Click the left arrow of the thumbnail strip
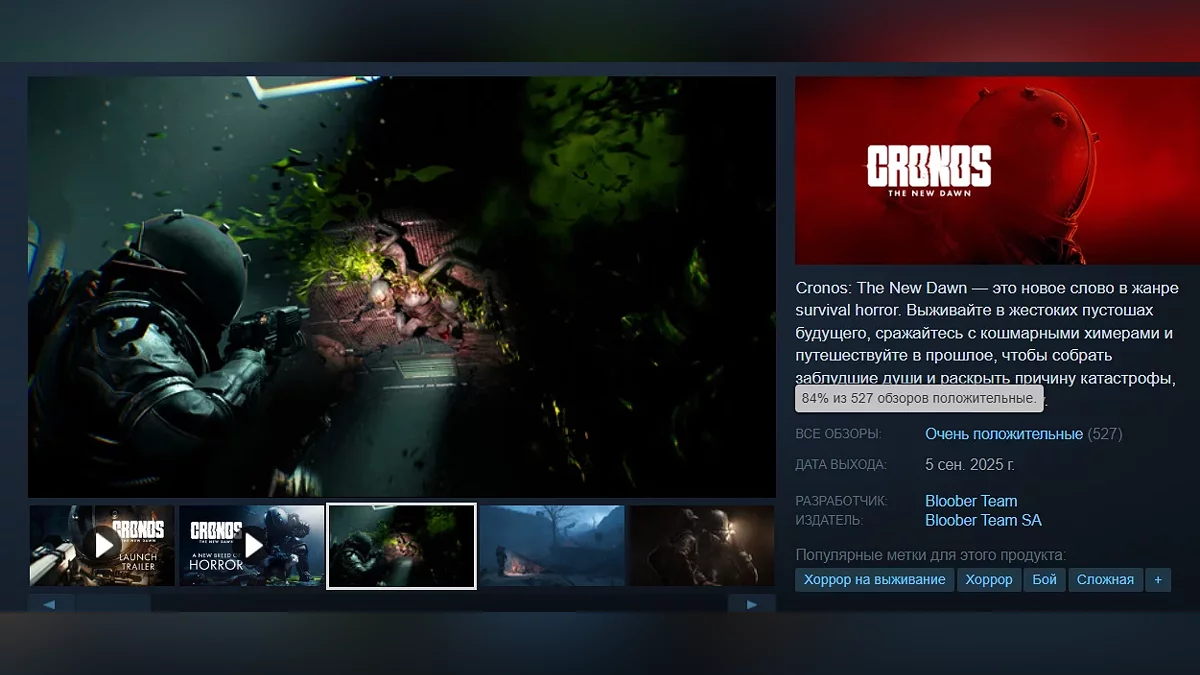1200x675 pixels. pyautogui.click(x=48, y=604)
